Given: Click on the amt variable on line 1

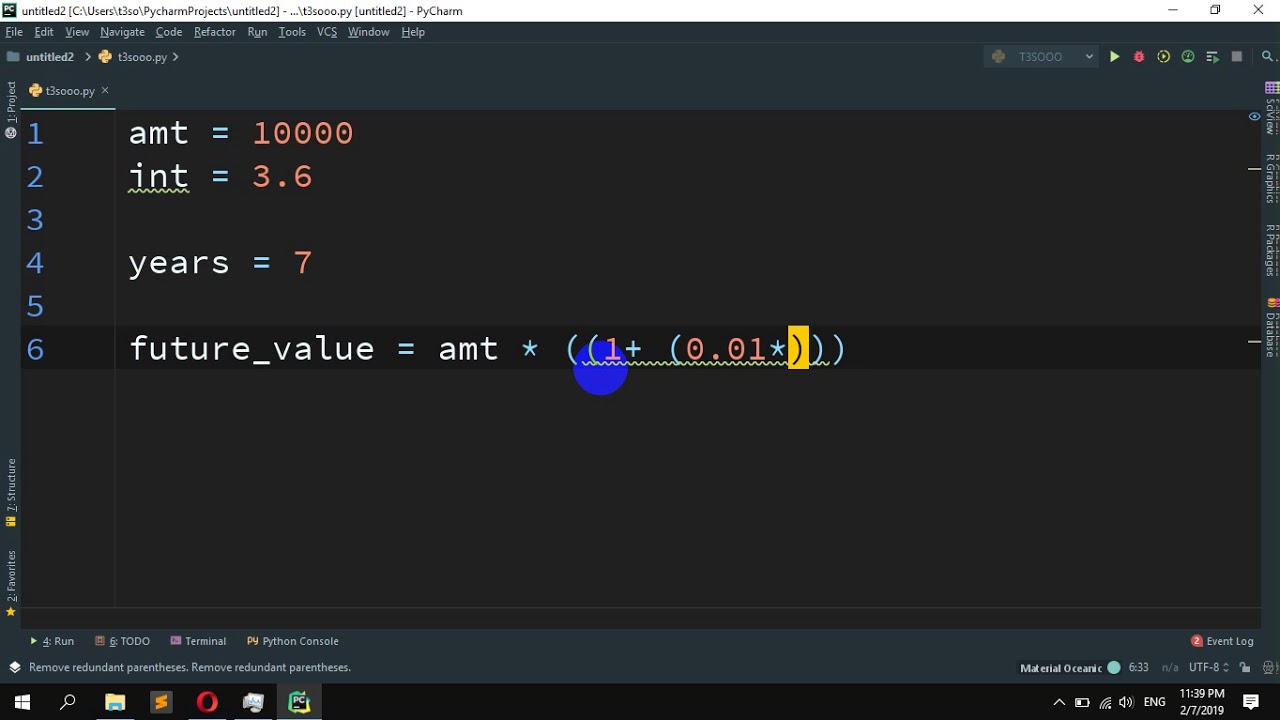Looking at the screenshot, I should 159,134.
